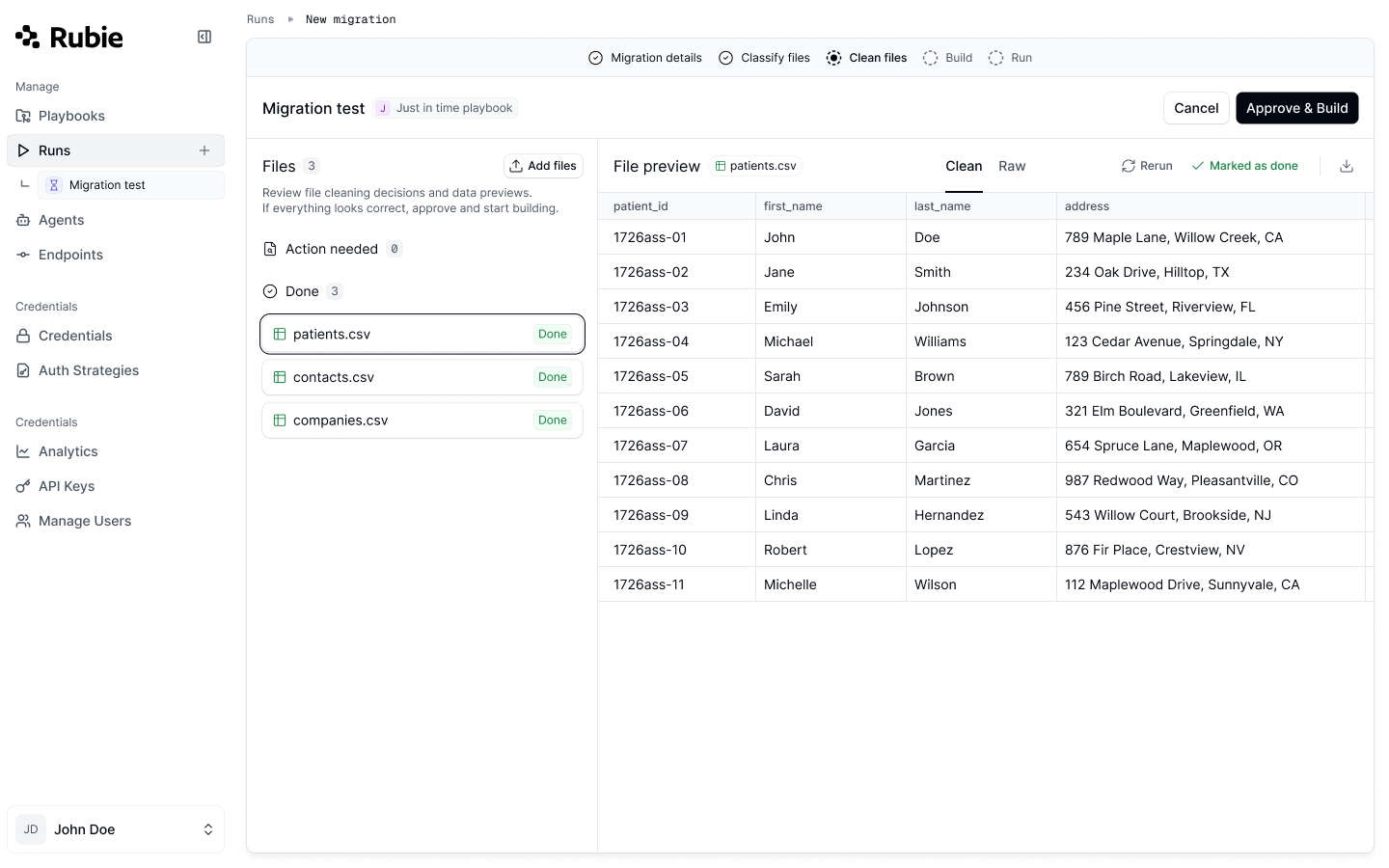Download the cleaned patients.csv file
The image size is (1389, 868).
1346,165
